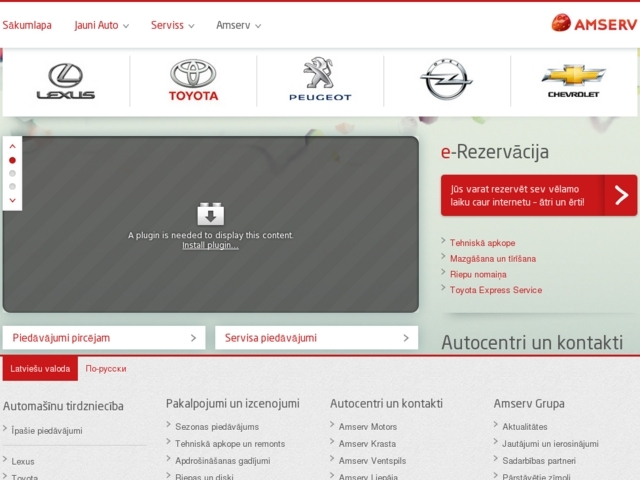Open Sadarbības partneri link
This screenshot has width=640, height=480.
pyautogui.click(x=539, y=461)
